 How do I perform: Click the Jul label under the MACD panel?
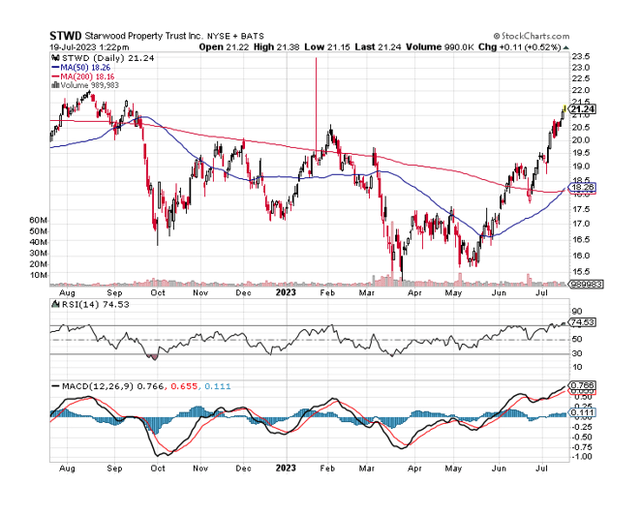coord(541,468)
